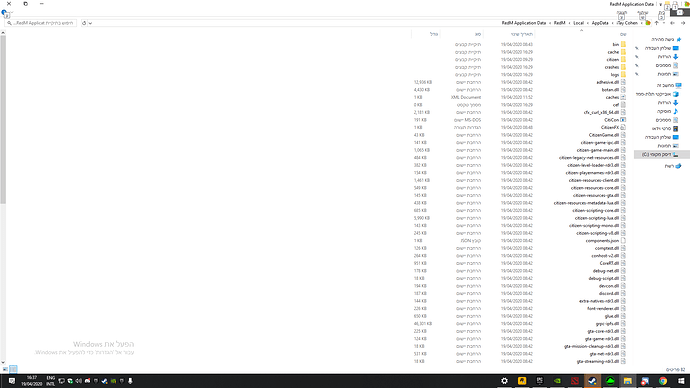Open recent locations dropdown
690x388 pixels.
pyautogui.click(x=664, y=23)
